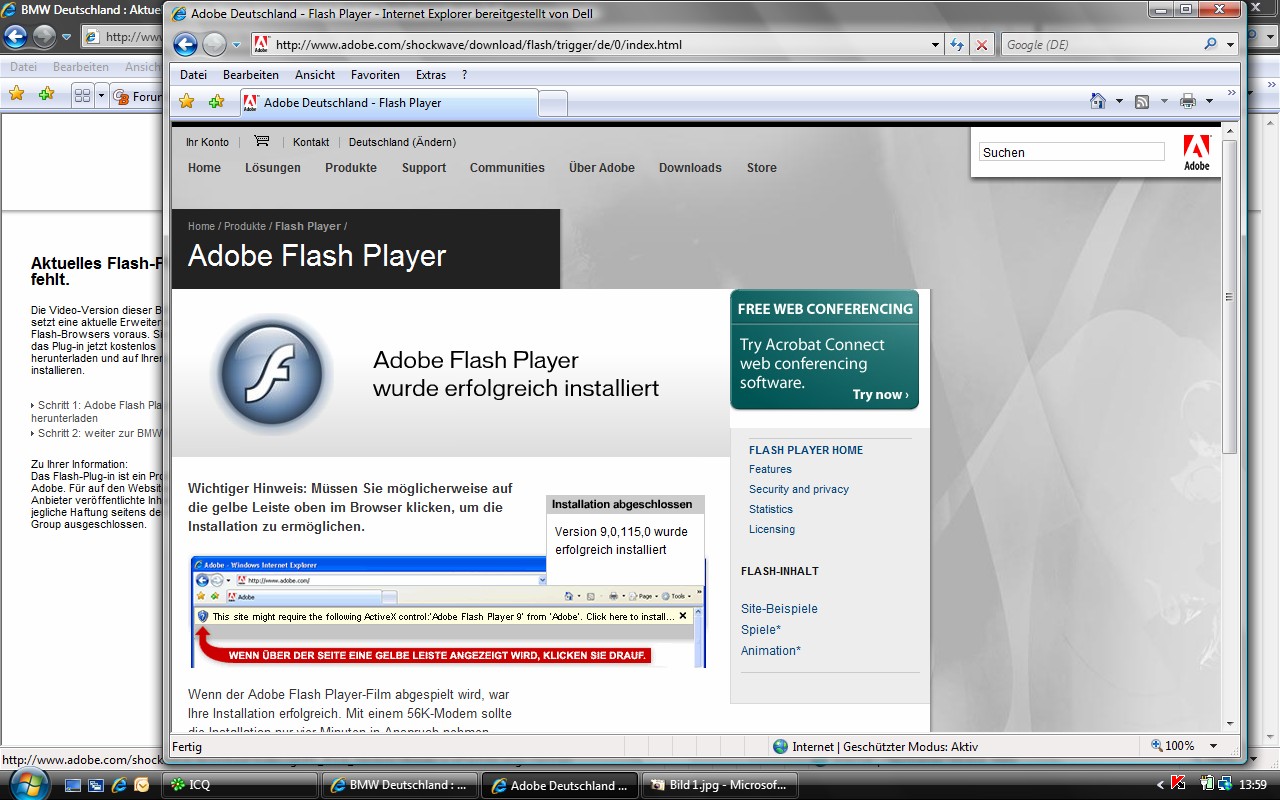Image resolution: width=1280 pixels, height=800 pixels.
Task: Open address bar history dropdown
Action: (x=935, y=45)
